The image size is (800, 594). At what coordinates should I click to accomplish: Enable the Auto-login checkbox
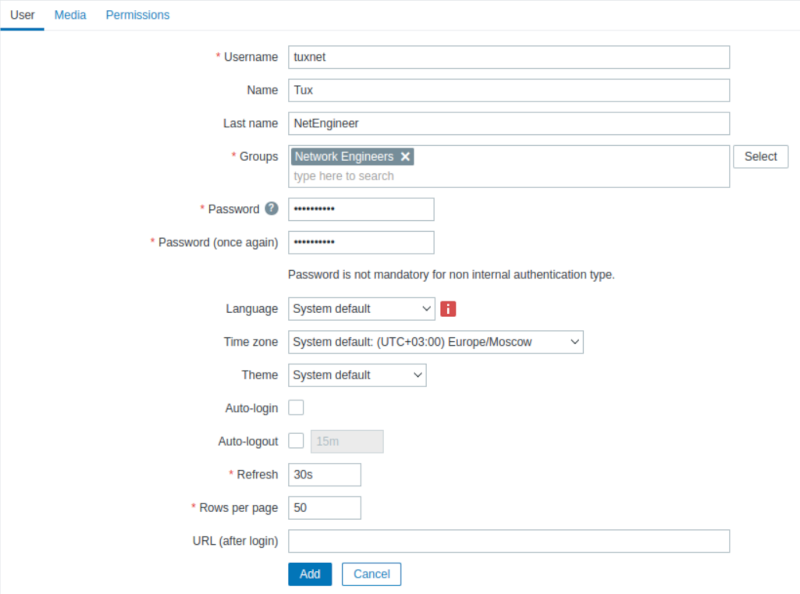tap(296, 408)
